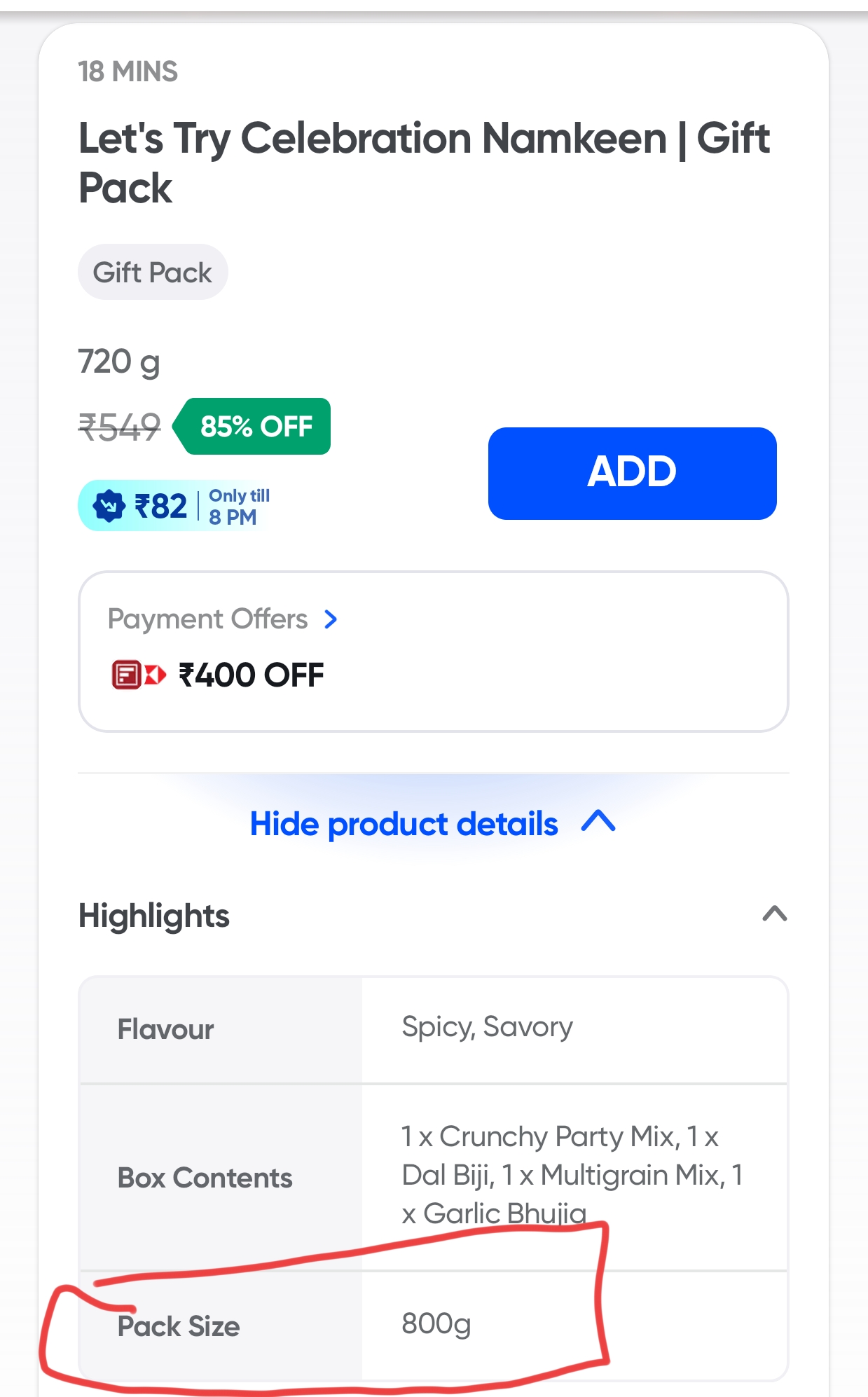Click Hide product details link
Image resolution: width=868 pixels, height=1397 pixels.
pos(404,824)
